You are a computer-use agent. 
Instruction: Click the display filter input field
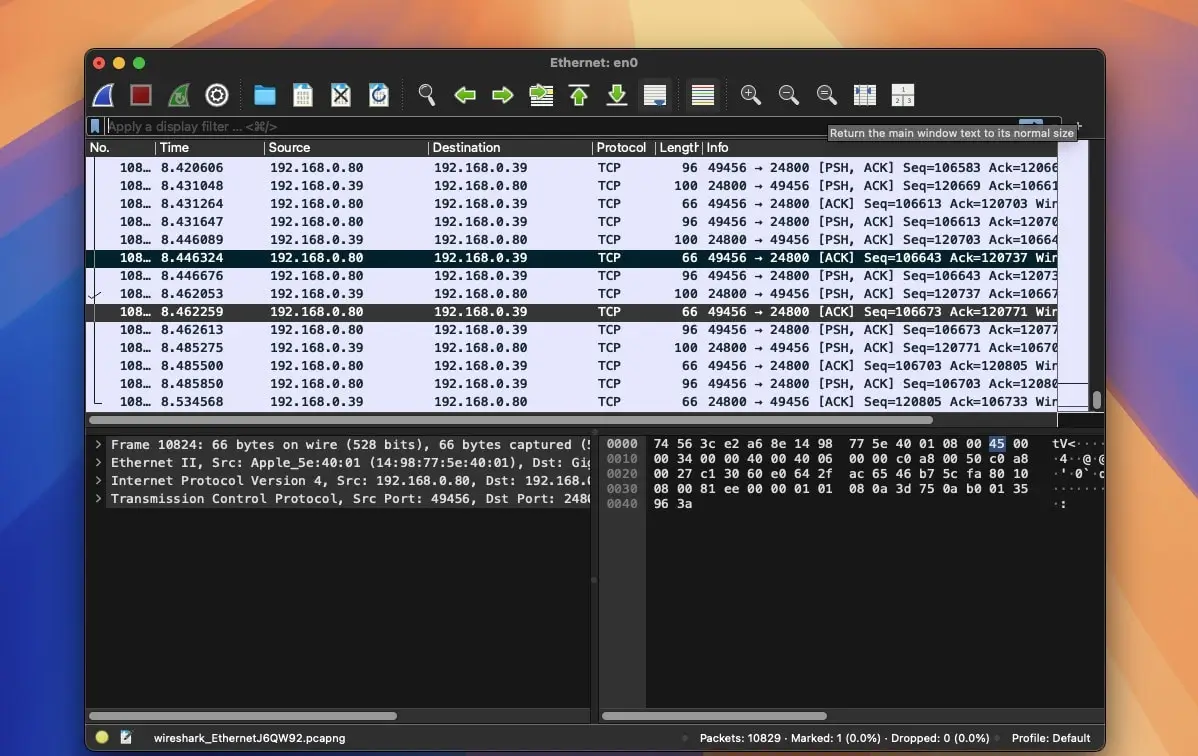click(x=561, y=126)
